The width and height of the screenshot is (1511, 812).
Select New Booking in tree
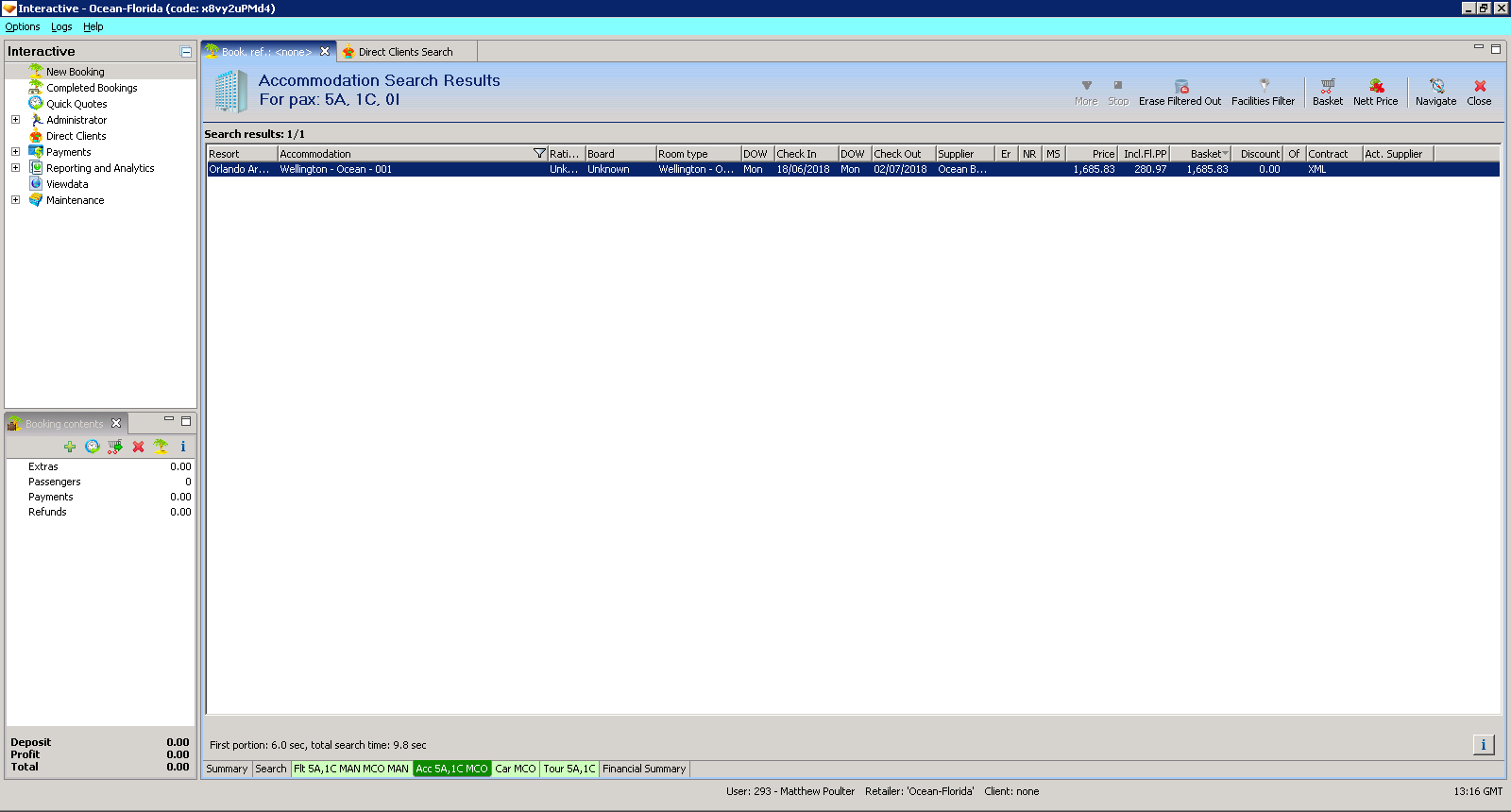coord(76,72)
